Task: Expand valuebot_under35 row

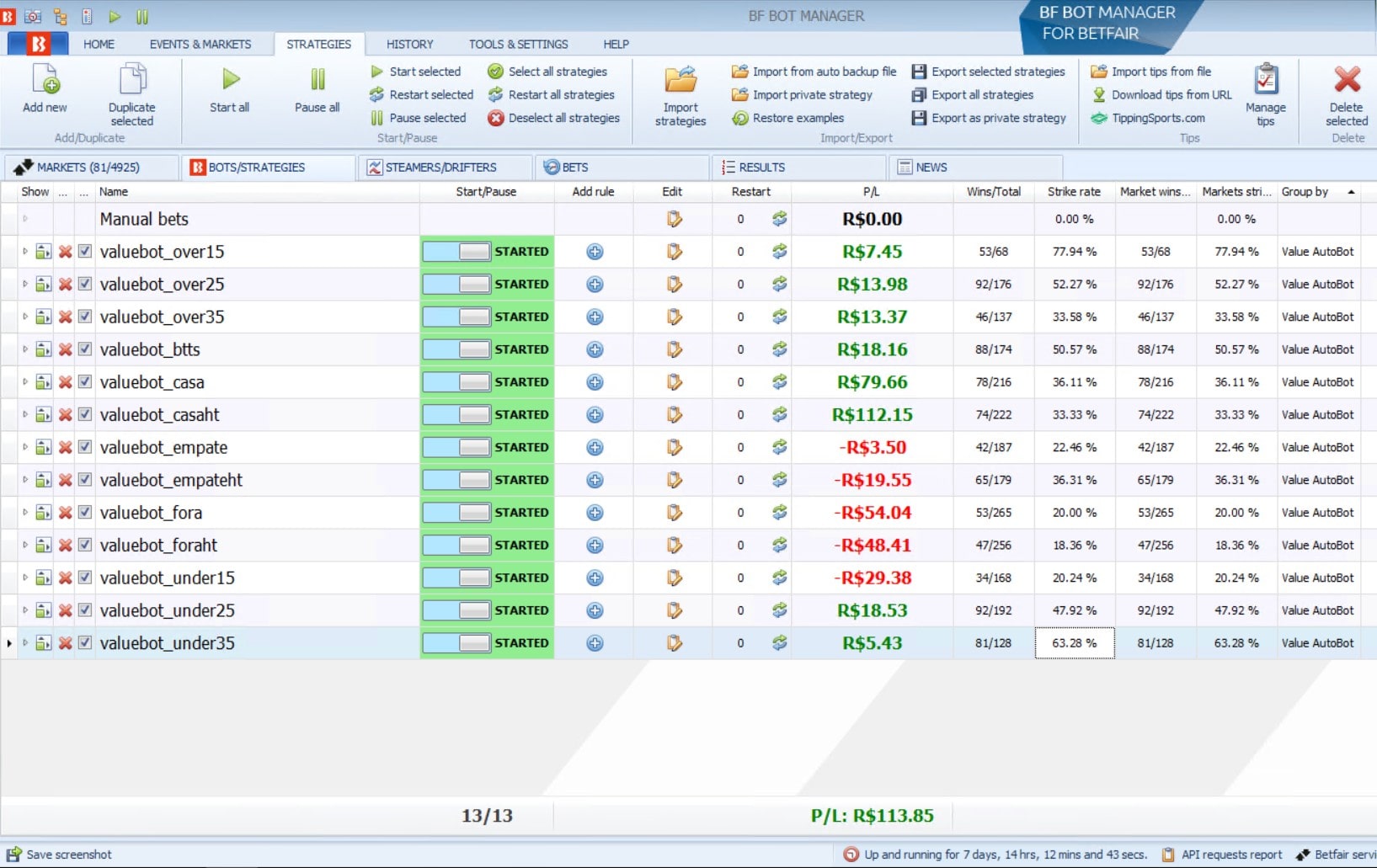Action: pyautogui.click(x=25, y=642)
